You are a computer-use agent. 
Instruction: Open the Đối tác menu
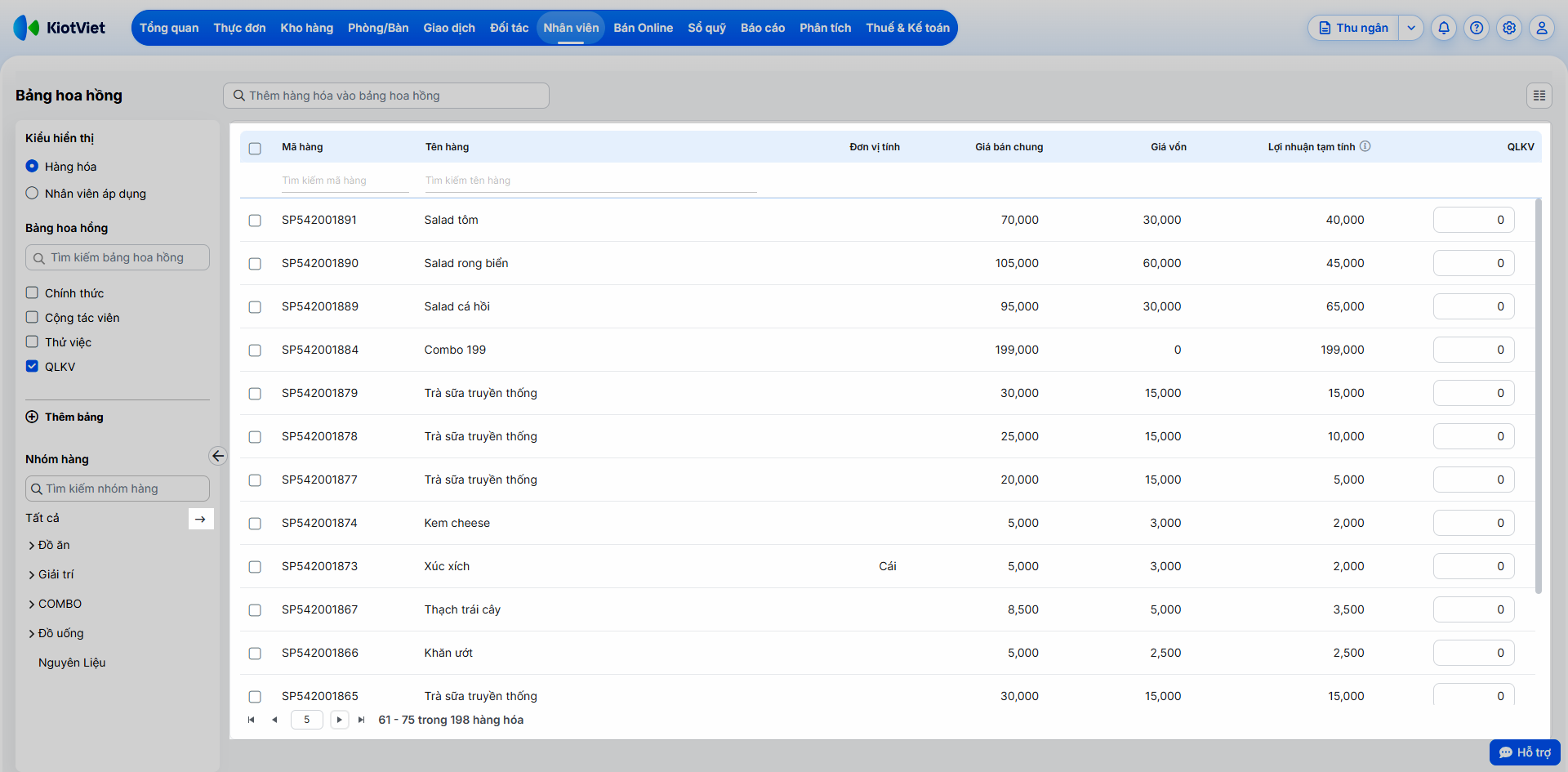point(510,28)
